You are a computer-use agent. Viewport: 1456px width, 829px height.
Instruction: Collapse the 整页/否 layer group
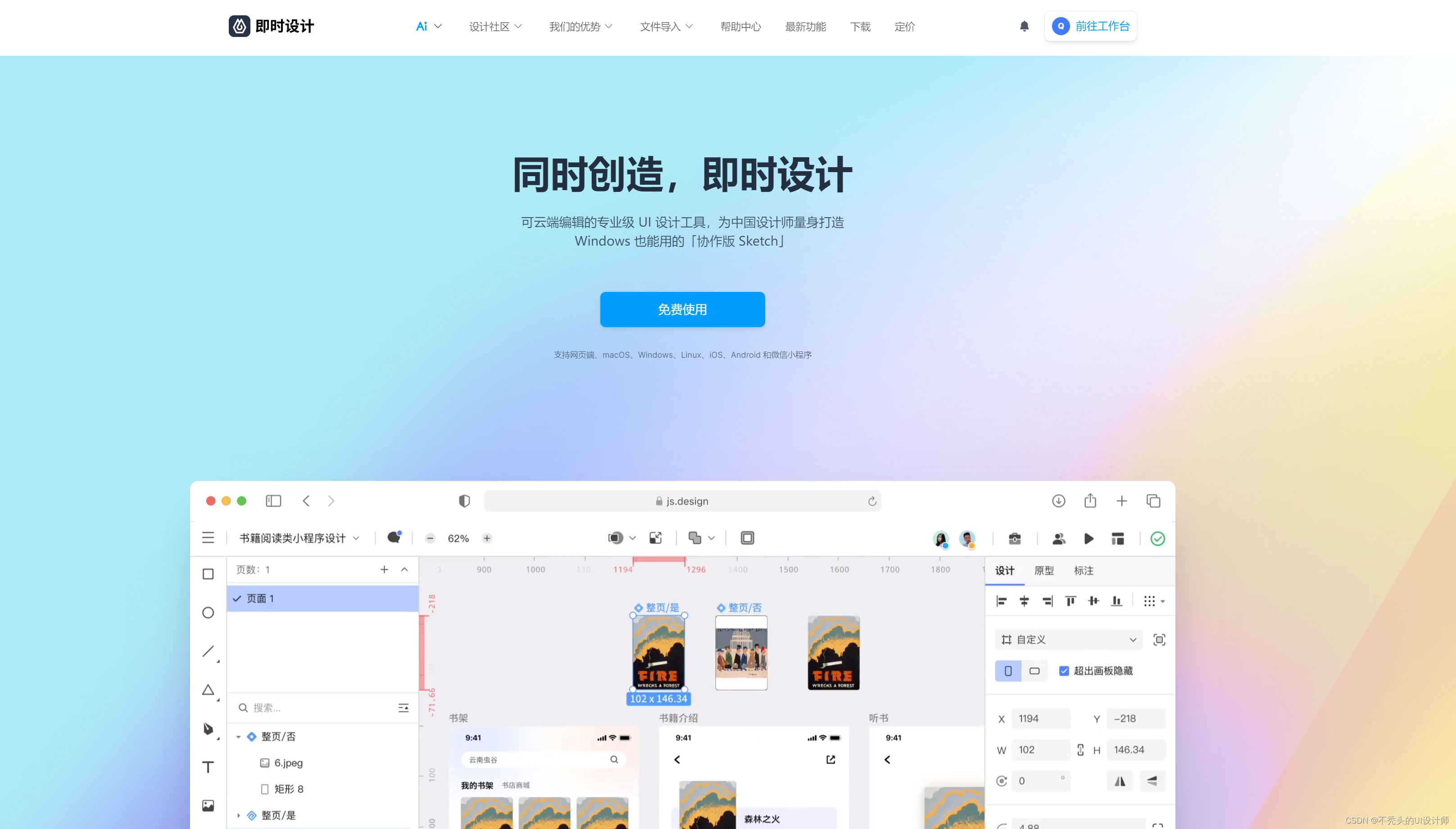coord(238,737)
